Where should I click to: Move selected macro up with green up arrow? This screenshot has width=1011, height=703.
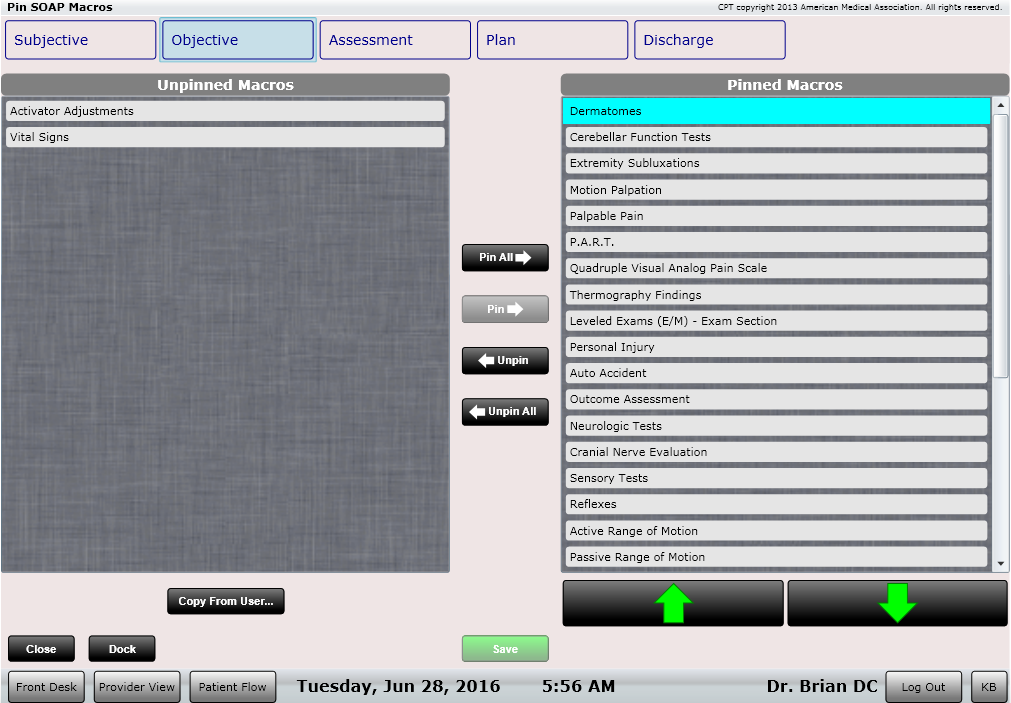[x=672, y=602]
